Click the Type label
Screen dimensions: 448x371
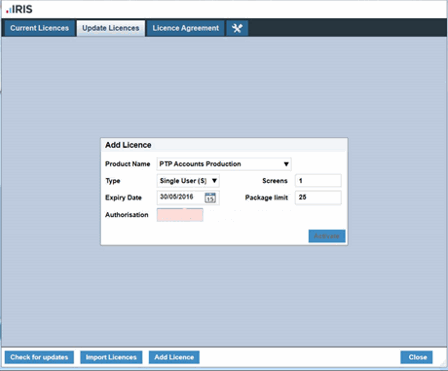(113, 181)
